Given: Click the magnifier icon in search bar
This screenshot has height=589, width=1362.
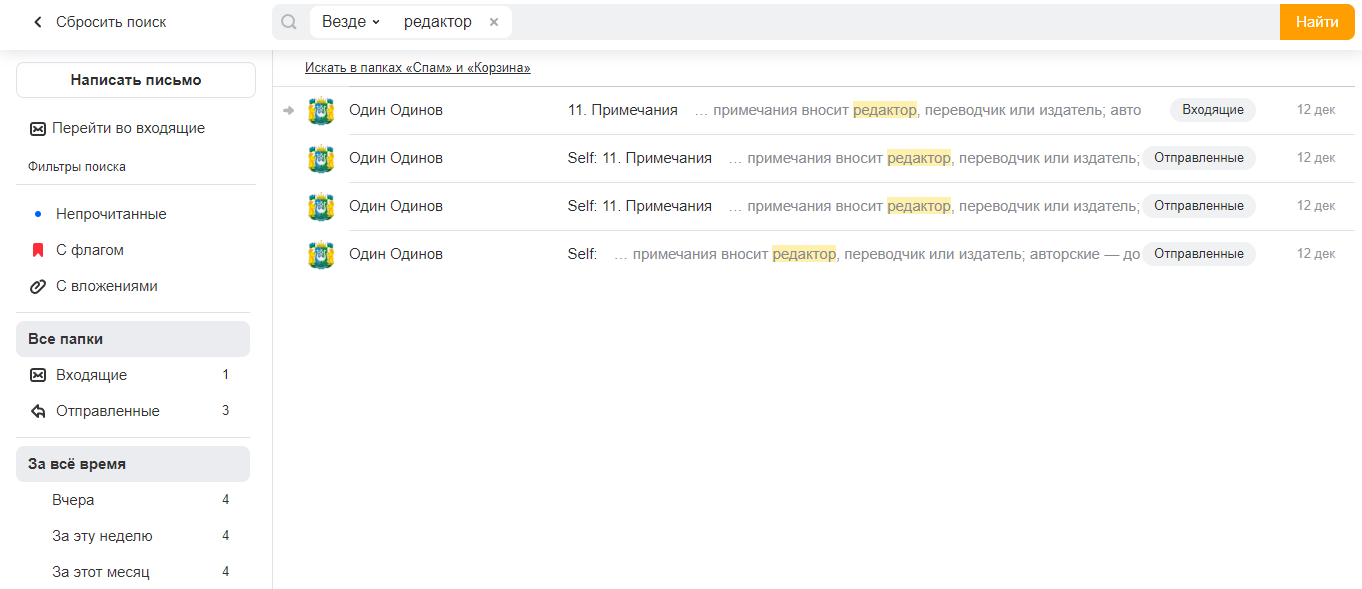Looking at the screenshot, I should point(289,22).
